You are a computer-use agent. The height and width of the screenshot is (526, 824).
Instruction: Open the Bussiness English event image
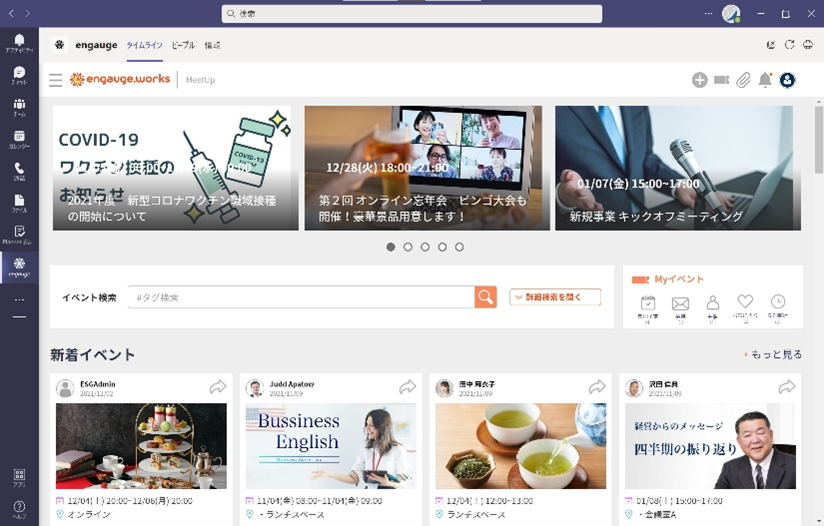tap(331, 446)
